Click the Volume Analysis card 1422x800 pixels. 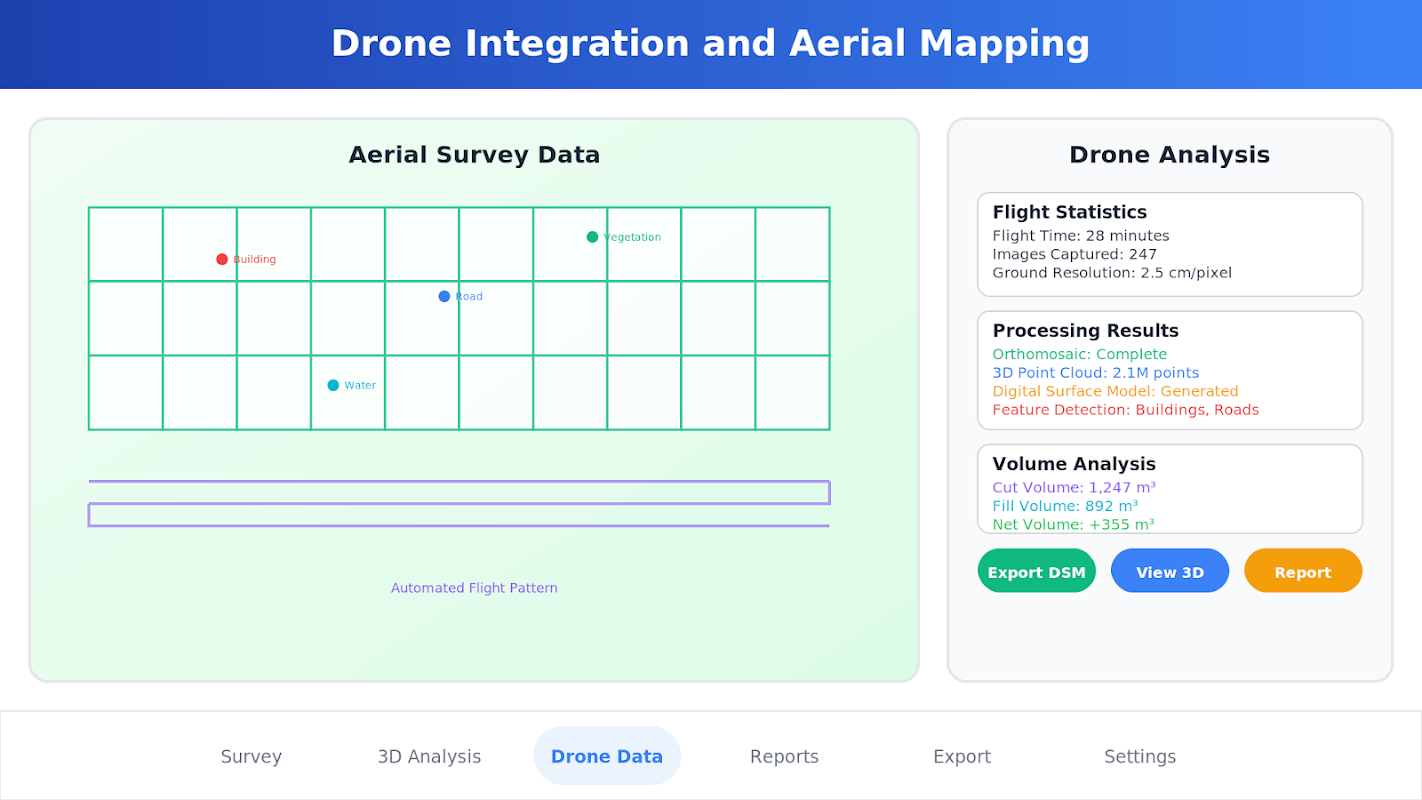(x=1170, y=489)
